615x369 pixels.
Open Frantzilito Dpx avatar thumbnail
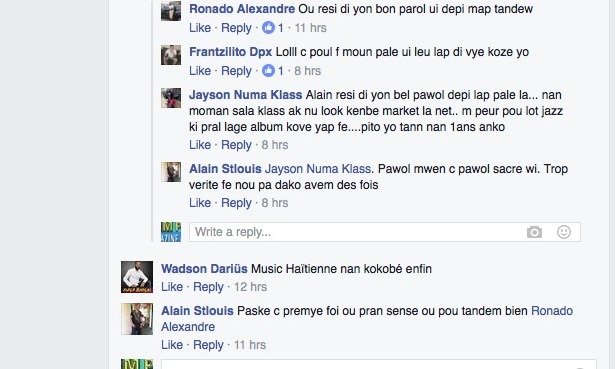171,55
